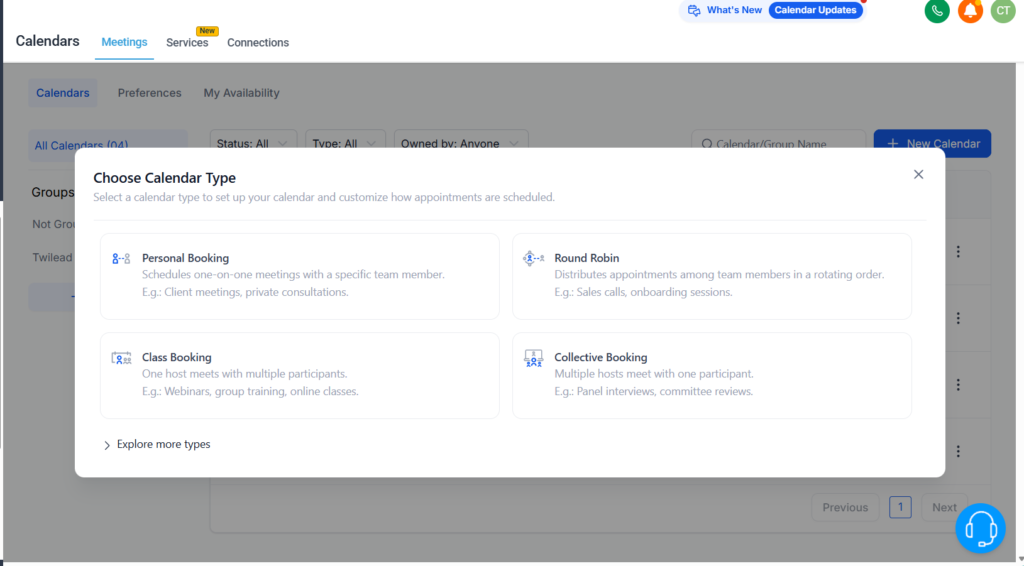Viewport: 1024px width, 566px height.
Task: Click the New Calendar button
Action: click(932, 143)
